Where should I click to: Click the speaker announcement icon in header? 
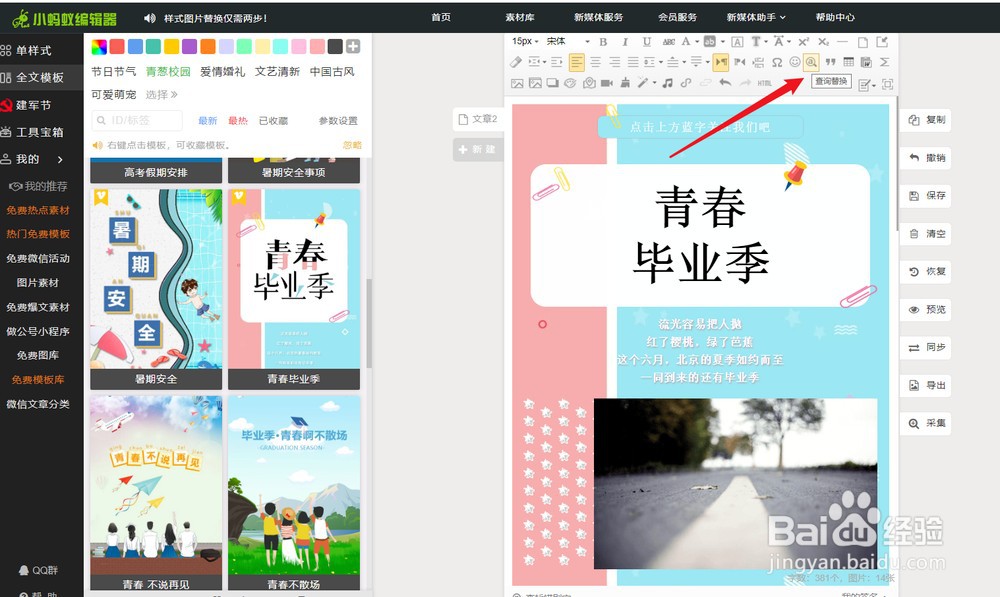pyautogui.click(x=150, y=18)
